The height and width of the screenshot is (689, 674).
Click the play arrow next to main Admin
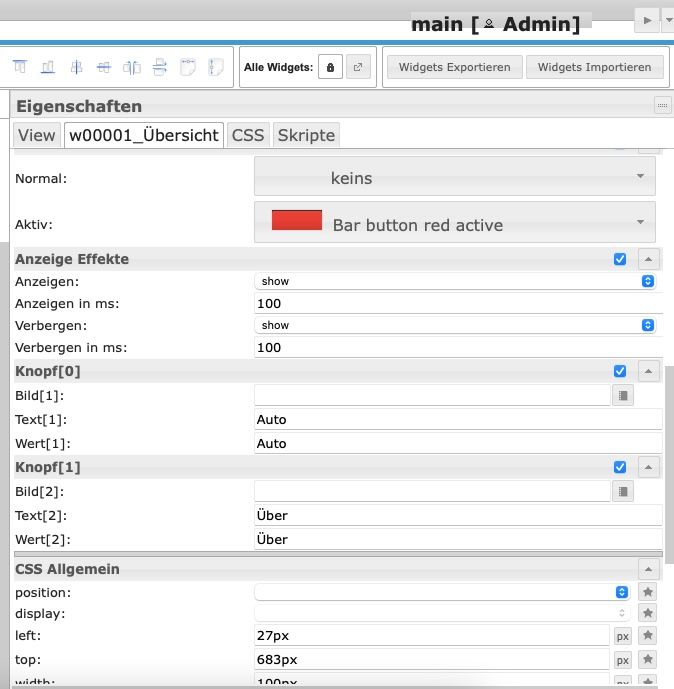(x=647, y=20)
